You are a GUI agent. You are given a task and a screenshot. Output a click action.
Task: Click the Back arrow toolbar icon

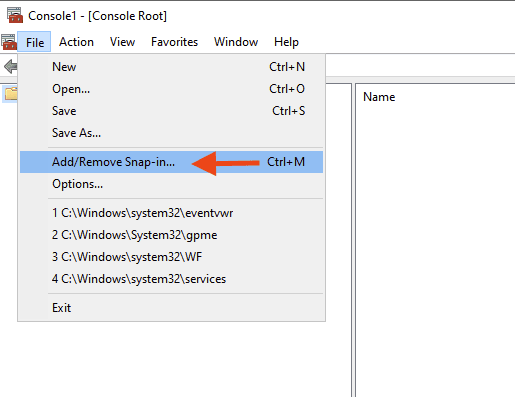point(11,66)
